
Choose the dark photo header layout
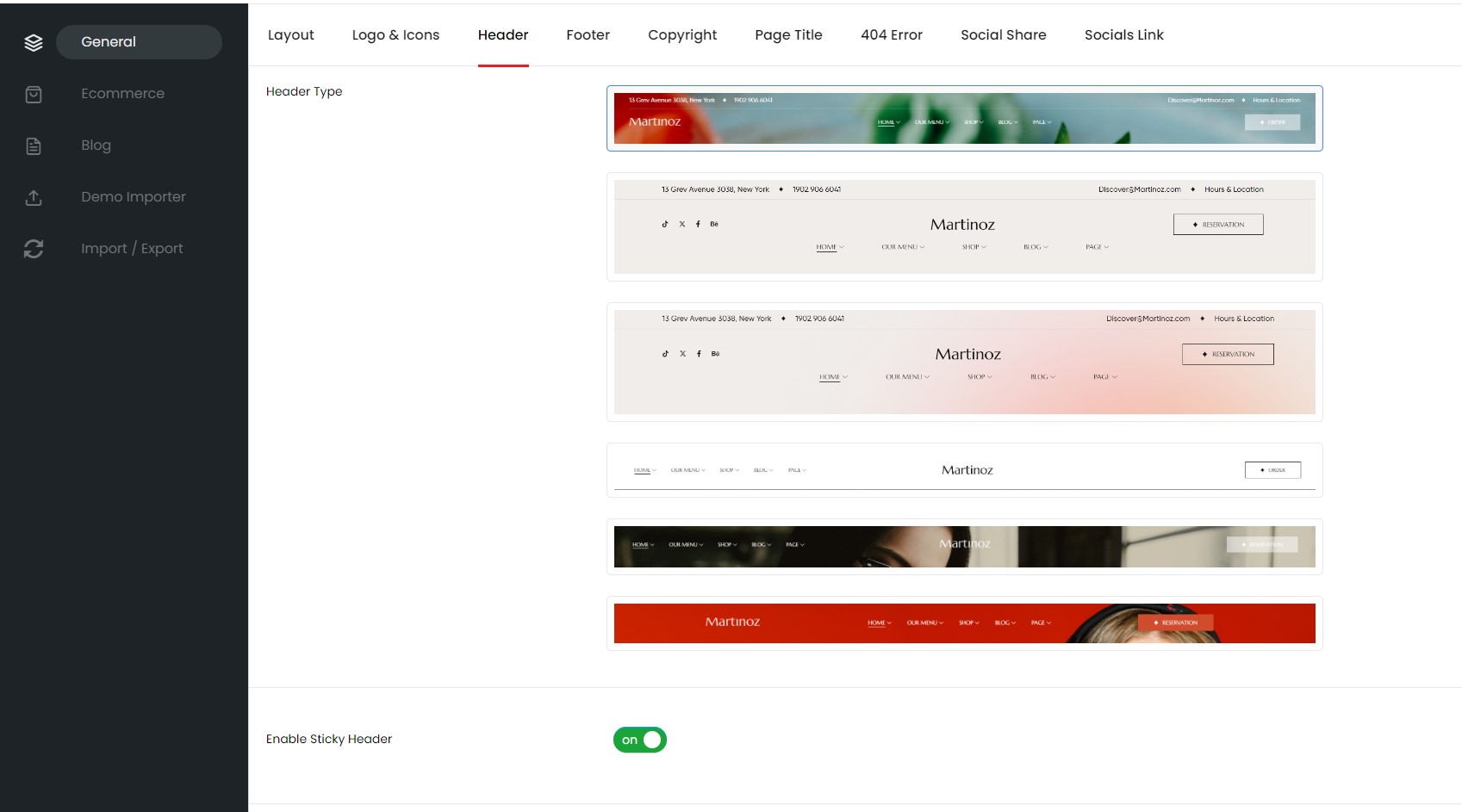(x=964, y=547)
